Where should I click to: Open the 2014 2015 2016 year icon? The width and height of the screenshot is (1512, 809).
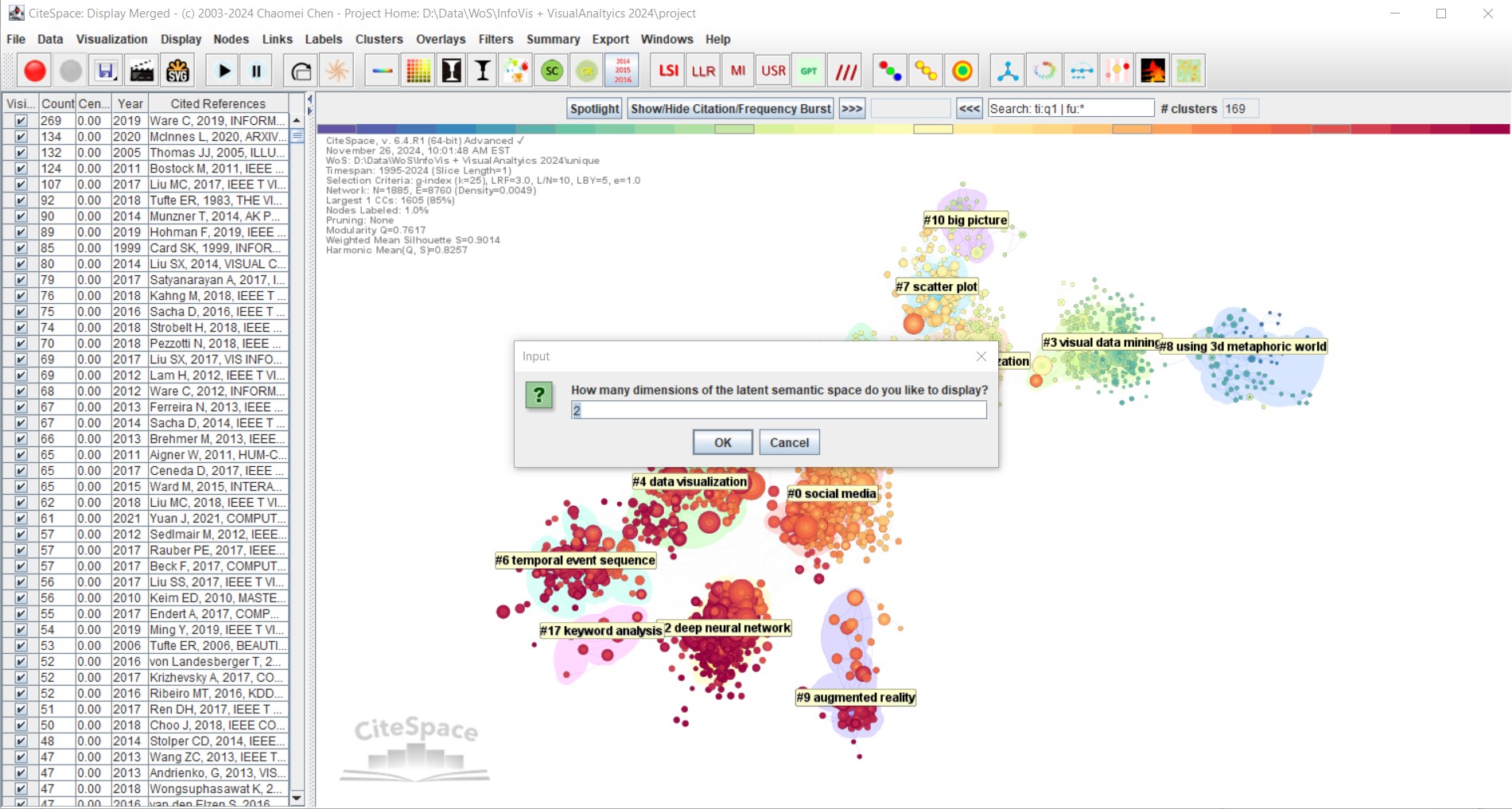click(622, 71)
